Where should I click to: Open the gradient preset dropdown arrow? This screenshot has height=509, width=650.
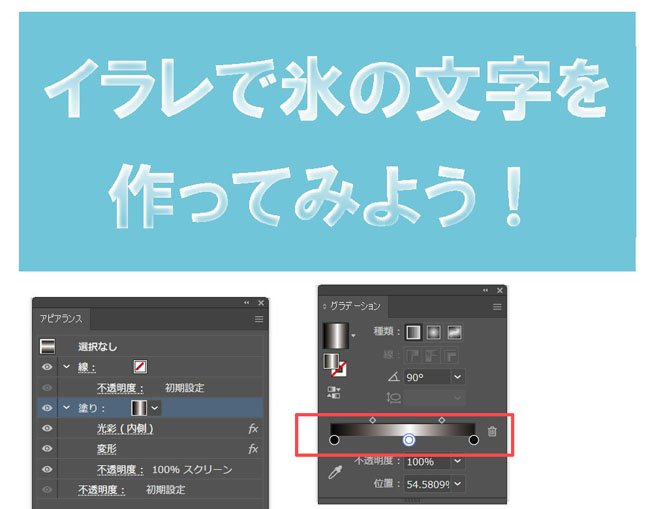click(353, 335)
